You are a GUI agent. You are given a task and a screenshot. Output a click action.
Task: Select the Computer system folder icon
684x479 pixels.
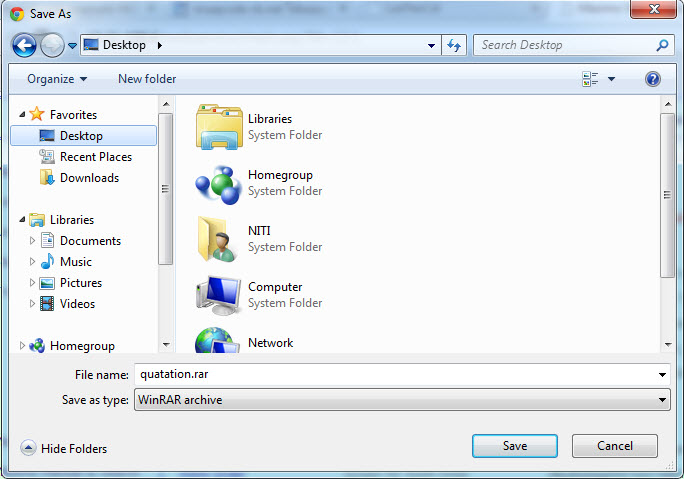coord(218,295)
